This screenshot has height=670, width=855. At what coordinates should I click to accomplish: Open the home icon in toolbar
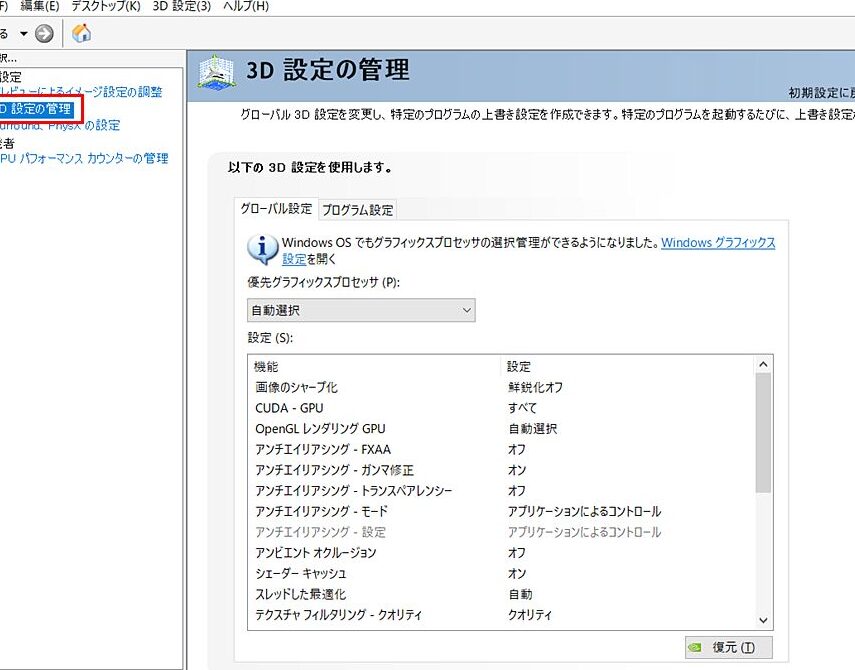click(x=81, y=33)
